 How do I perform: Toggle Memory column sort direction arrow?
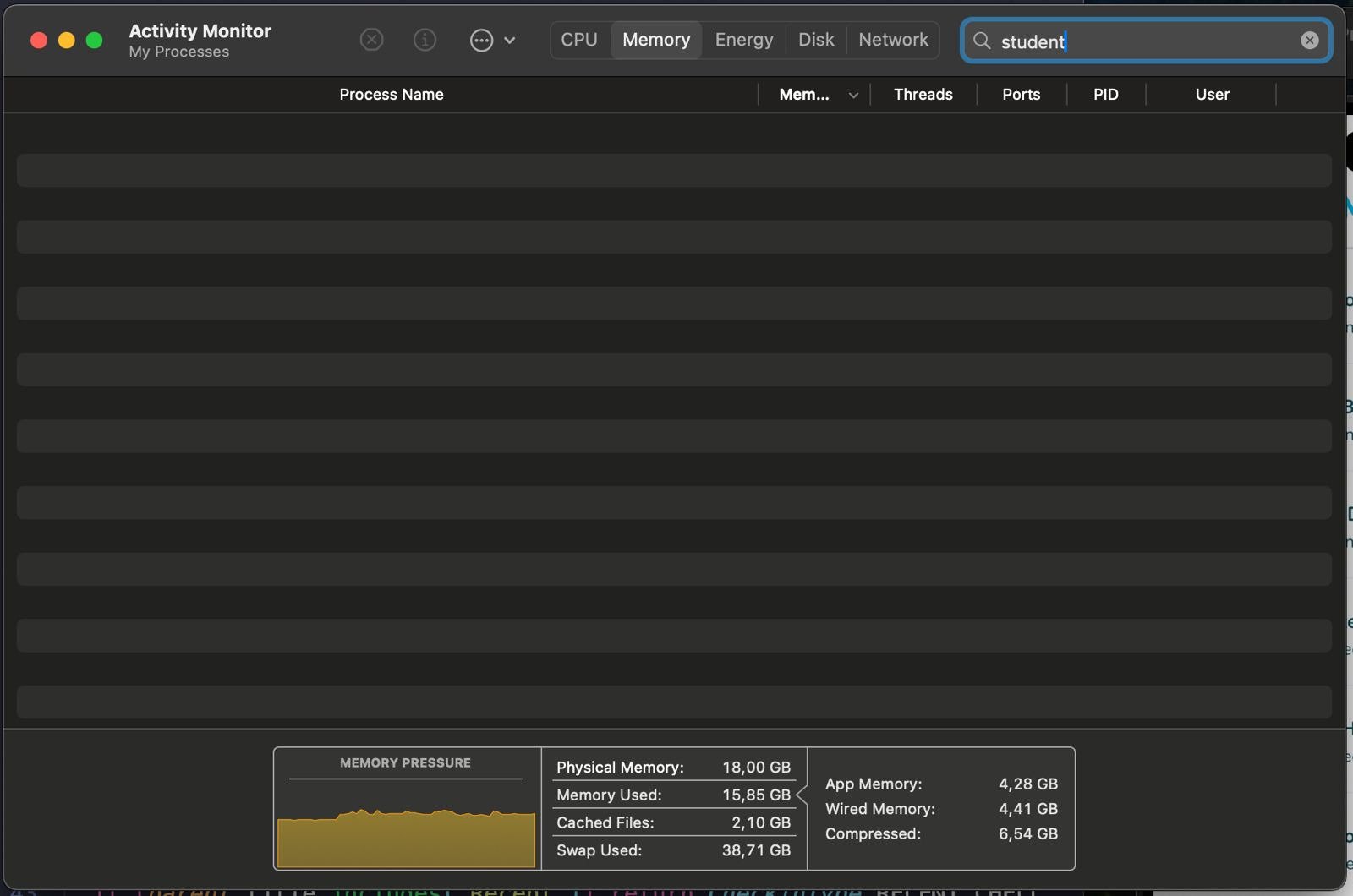pyautogui.click(x=853, y=96)
